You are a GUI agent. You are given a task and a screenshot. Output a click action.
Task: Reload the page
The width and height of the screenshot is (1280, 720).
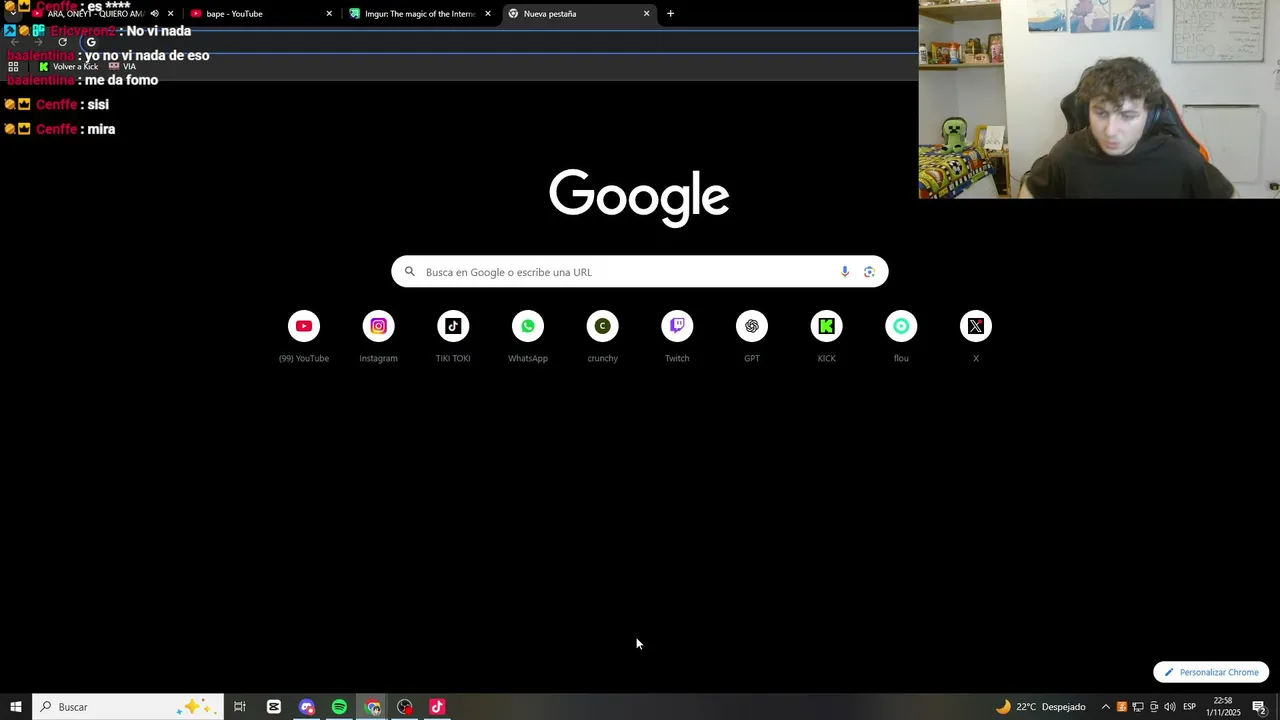[62, 42]
